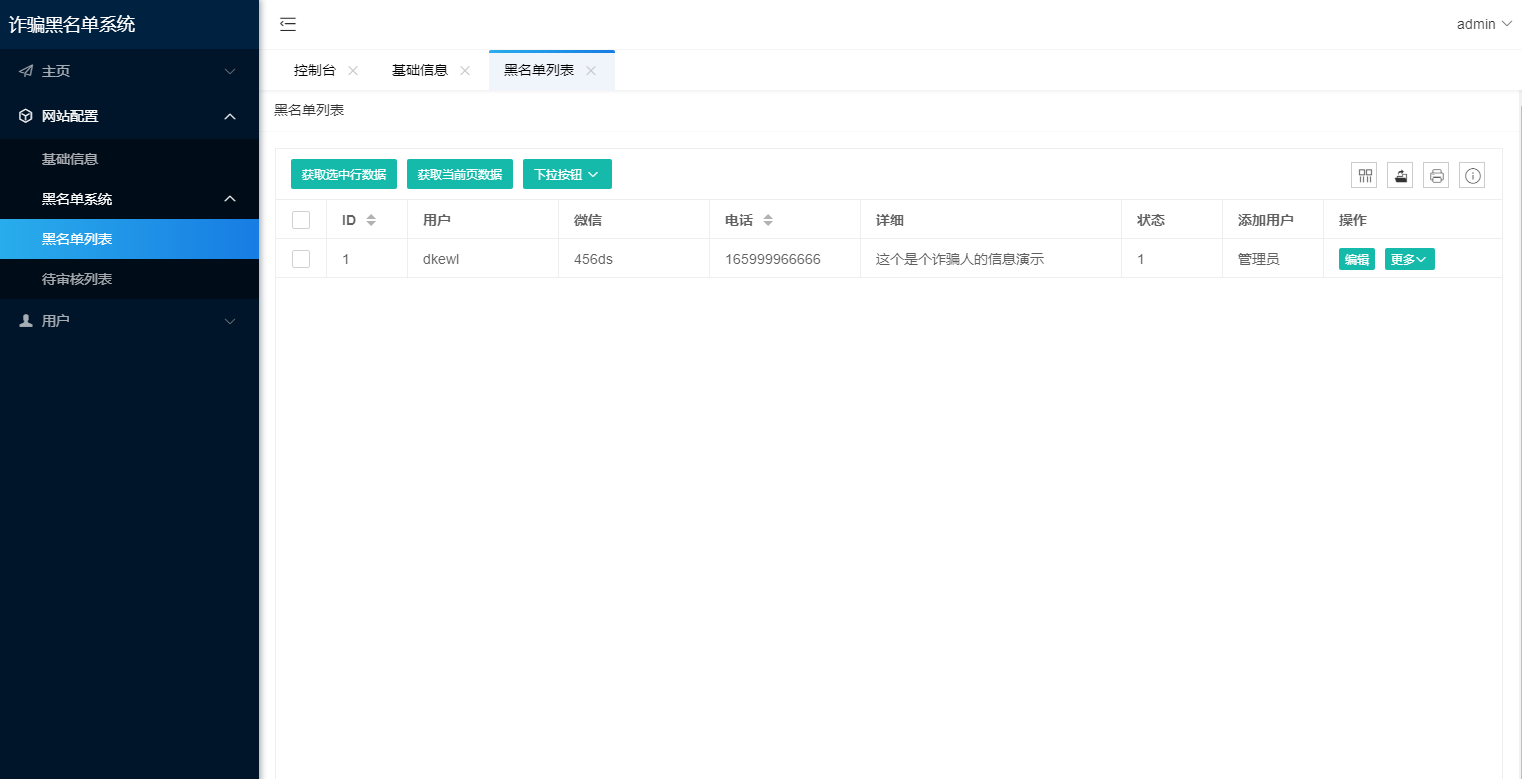Switch to the 基础信息 tab
The image size is (1522, 779).
pos(421,70)
